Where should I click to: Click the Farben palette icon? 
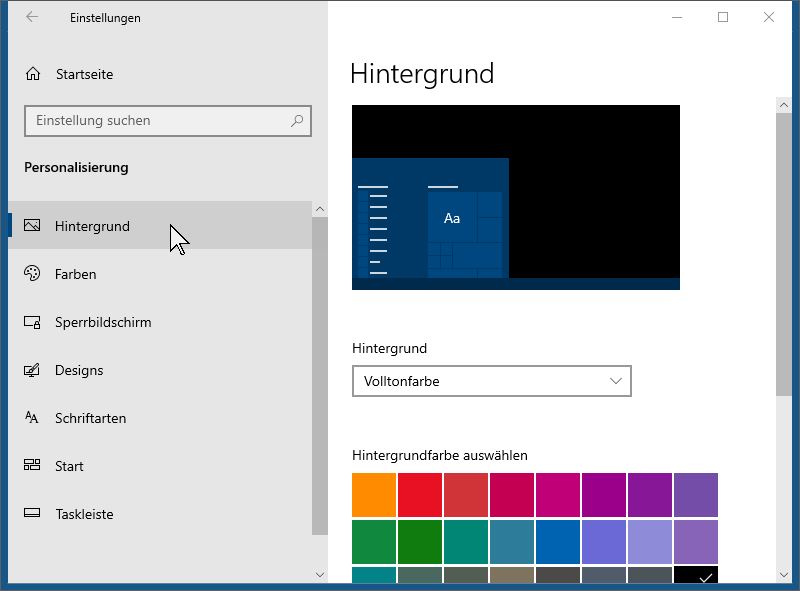33,274
